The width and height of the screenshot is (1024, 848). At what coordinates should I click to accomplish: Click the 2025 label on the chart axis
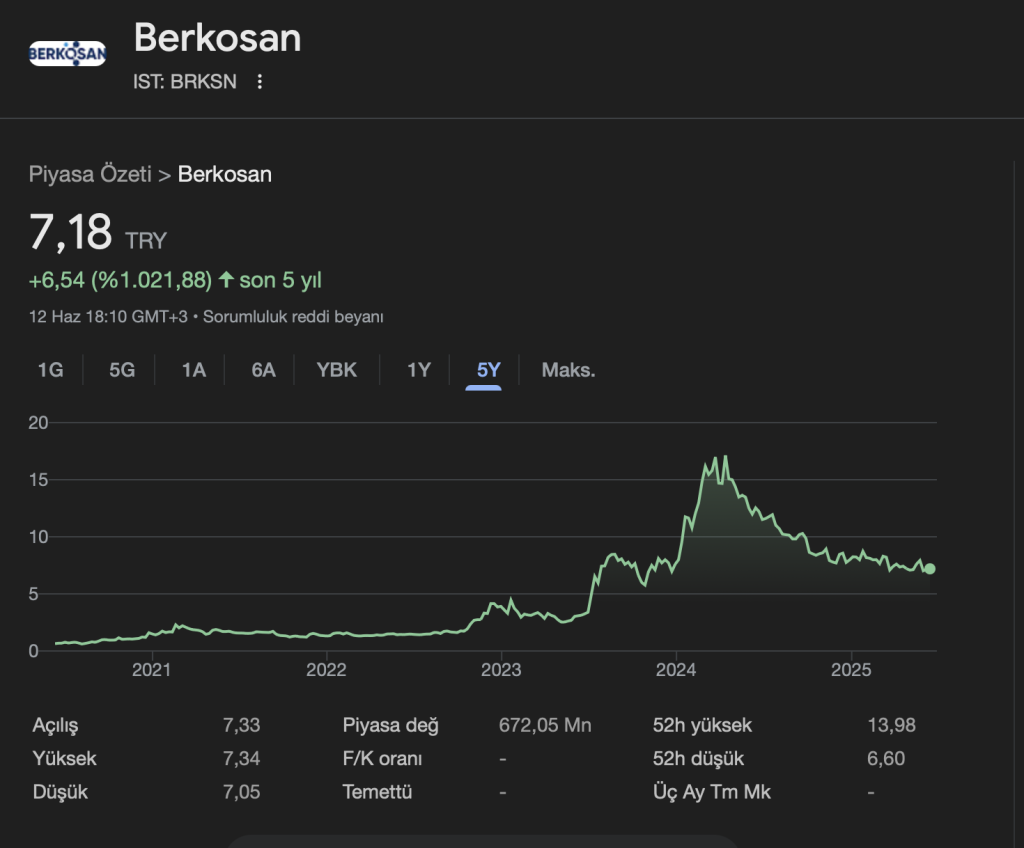pos(851,670)
